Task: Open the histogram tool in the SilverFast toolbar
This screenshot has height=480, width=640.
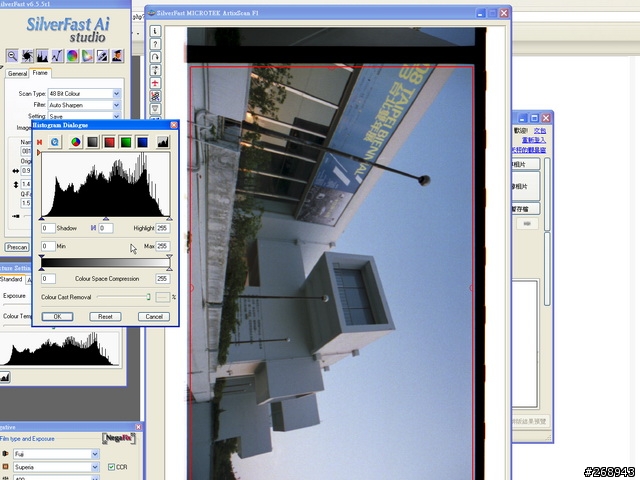Action: [42, 56]
